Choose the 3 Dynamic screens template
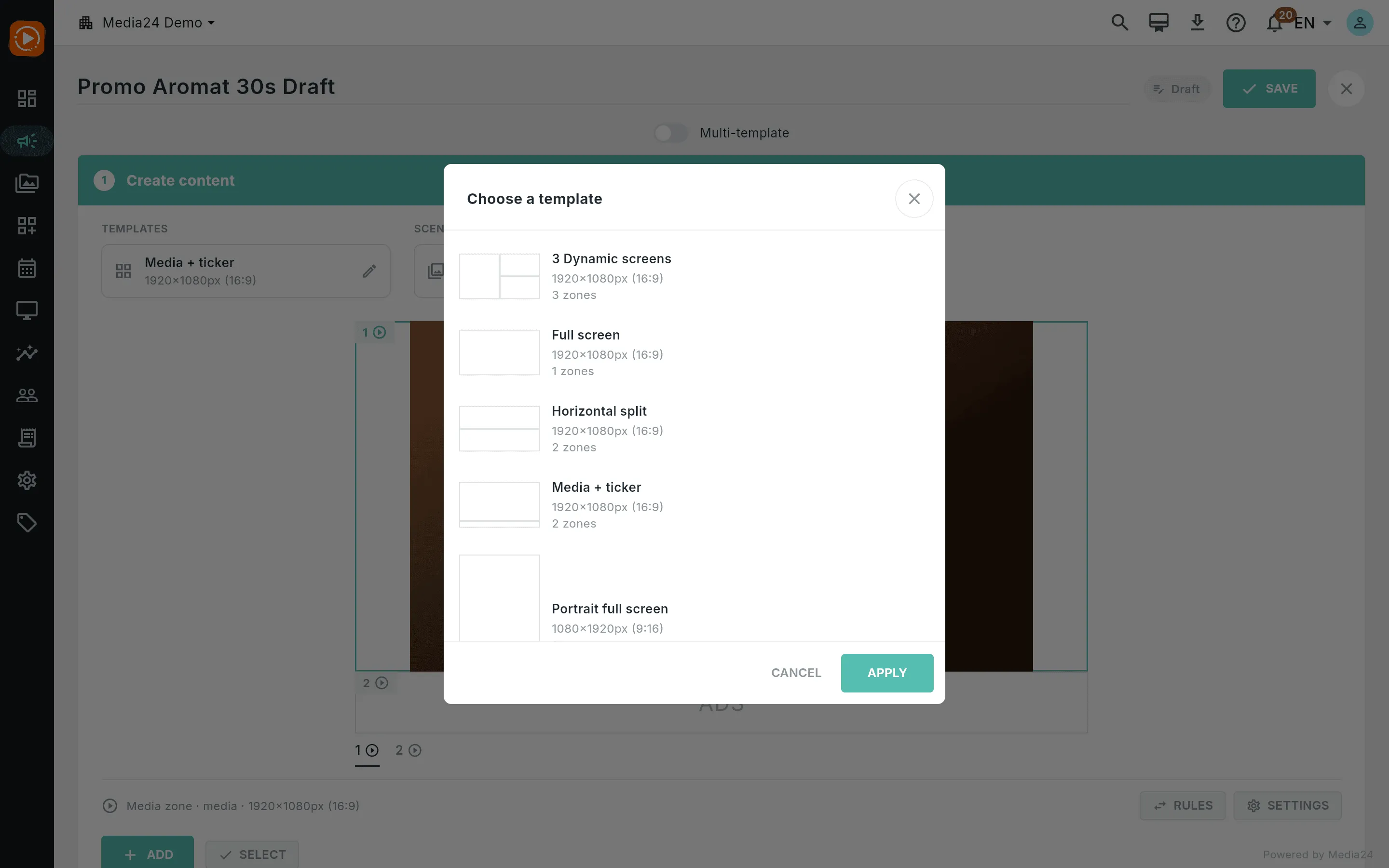The image size is (1389, 868). coord(694,276)
